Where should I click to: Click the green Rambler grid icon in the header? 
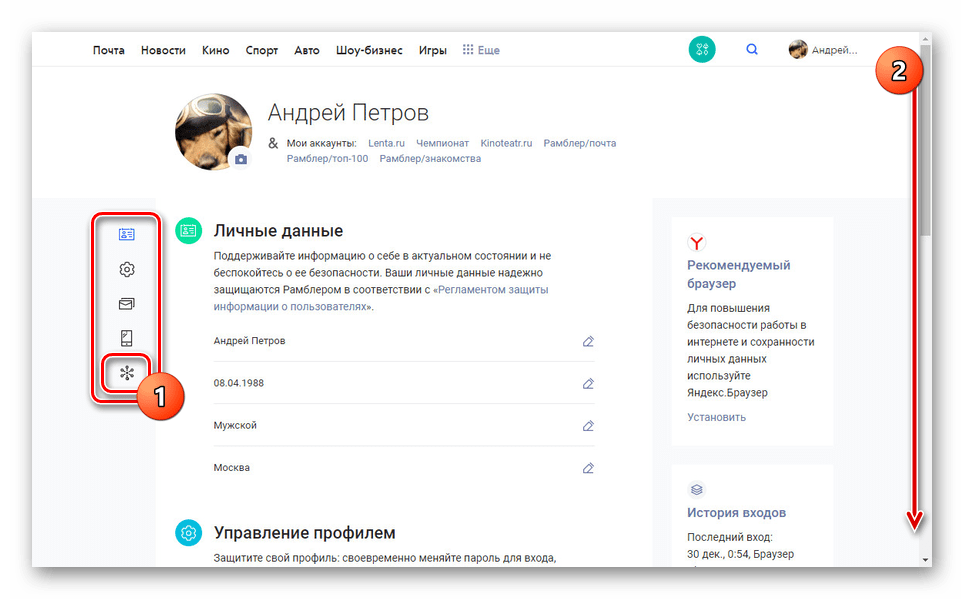click(701, 48)
